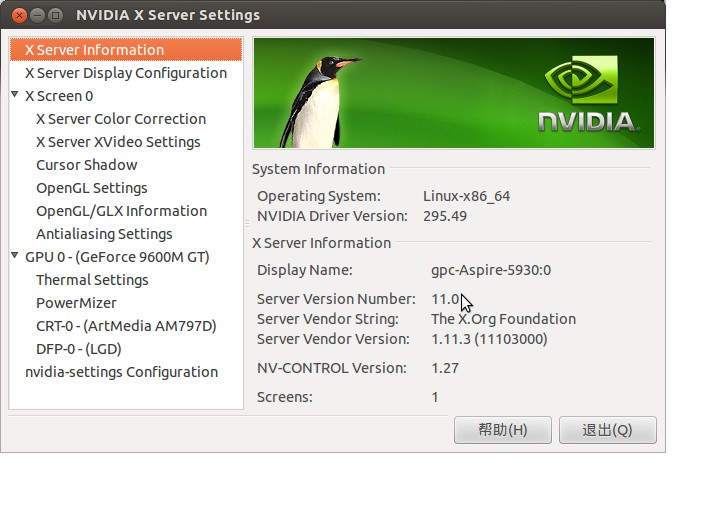
Task: Open OpenGL Settings
Action: pos(92,188)
